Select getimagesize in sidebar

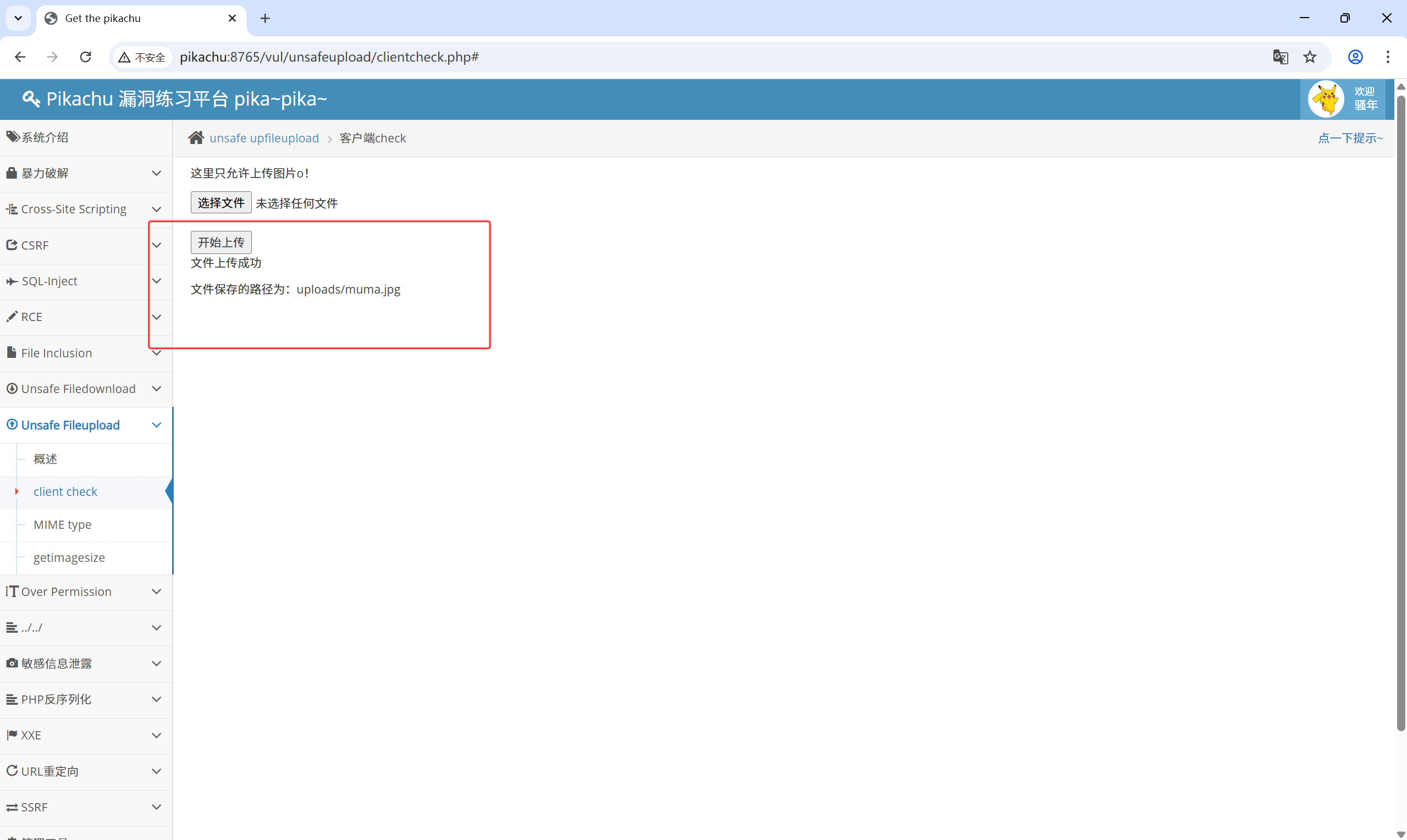[x=69, y=557]
